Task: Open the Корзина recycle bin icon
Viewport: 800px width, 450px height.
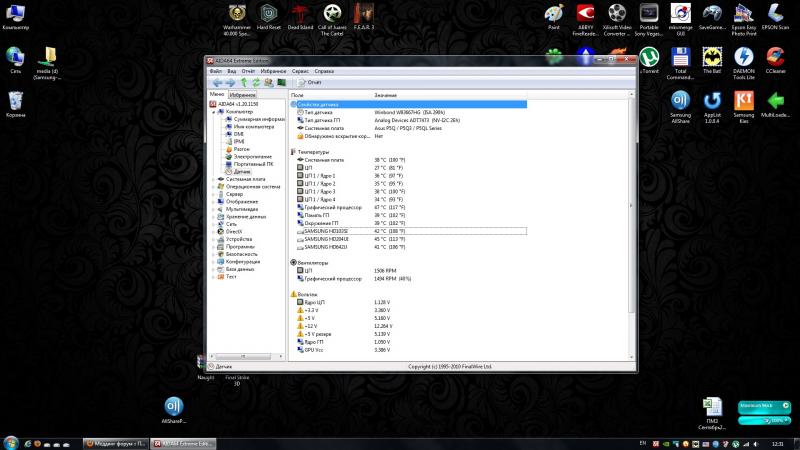Action: [x=16, y=105]
